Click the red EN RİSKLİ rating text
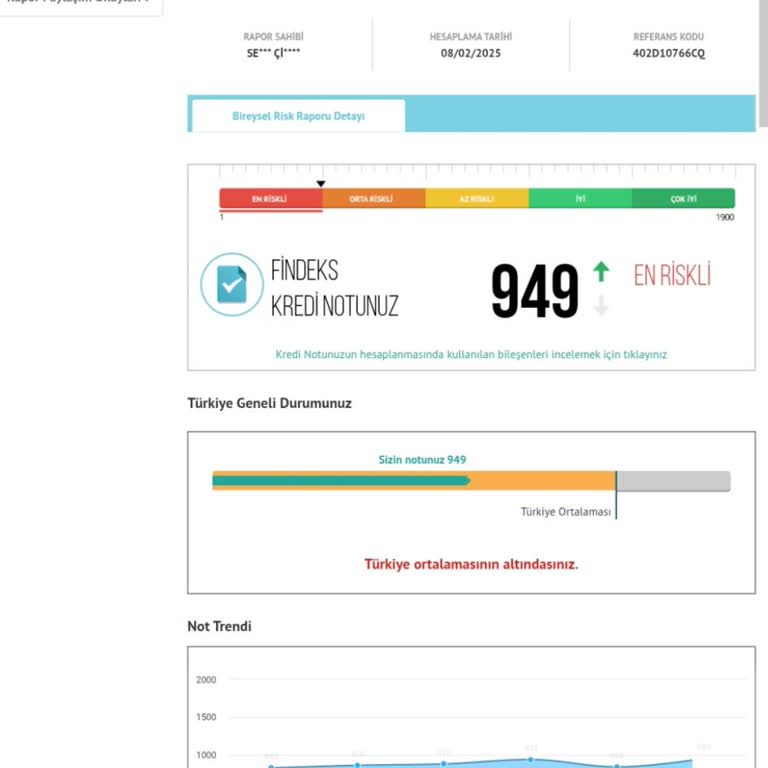This screenshot has height=768, width=768. tap(672, 275)
